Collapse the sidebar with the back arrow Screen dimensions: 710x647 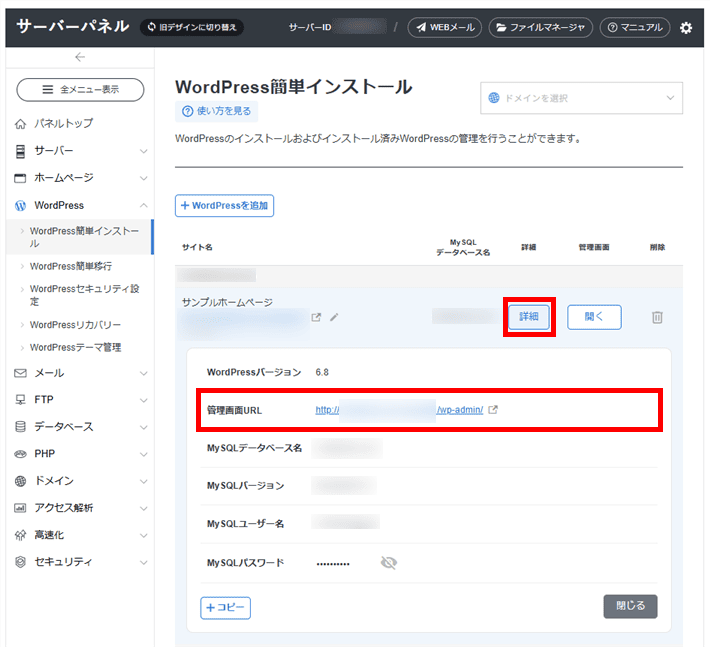[80, 57]
